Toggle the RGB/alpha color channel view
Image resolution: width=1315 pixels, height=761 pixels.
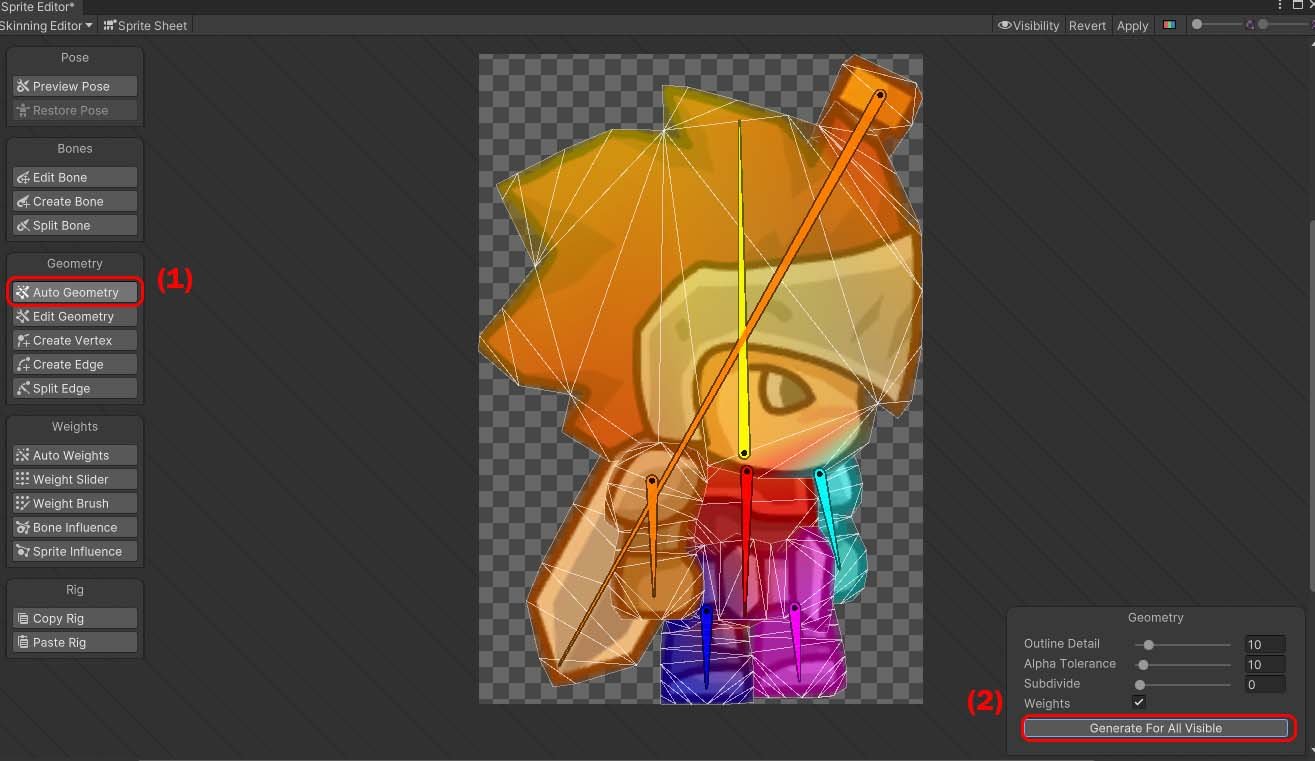[1168, 25]
